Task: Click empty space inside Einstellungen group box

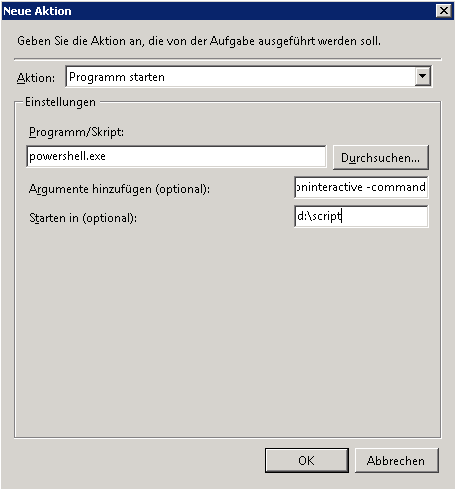Action: click(x=227, y=330)
